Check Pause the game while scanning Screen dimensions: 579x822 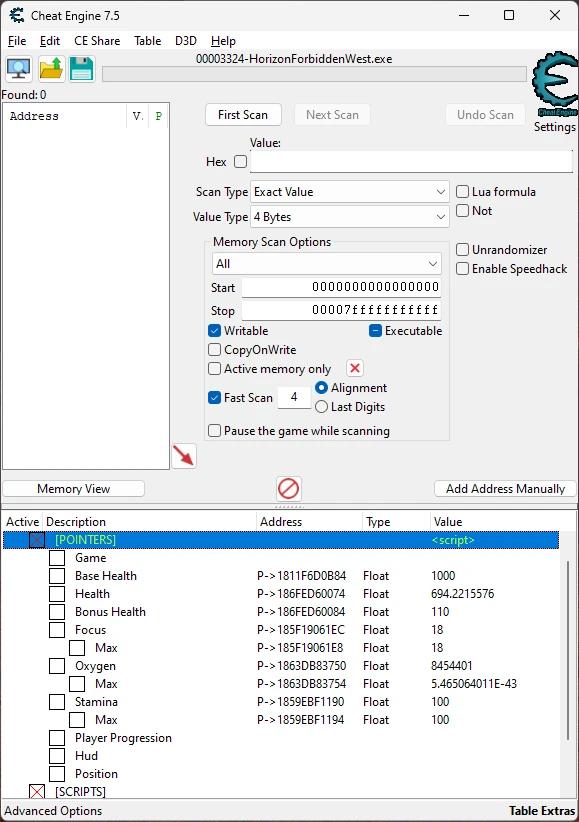pos(215,431)
